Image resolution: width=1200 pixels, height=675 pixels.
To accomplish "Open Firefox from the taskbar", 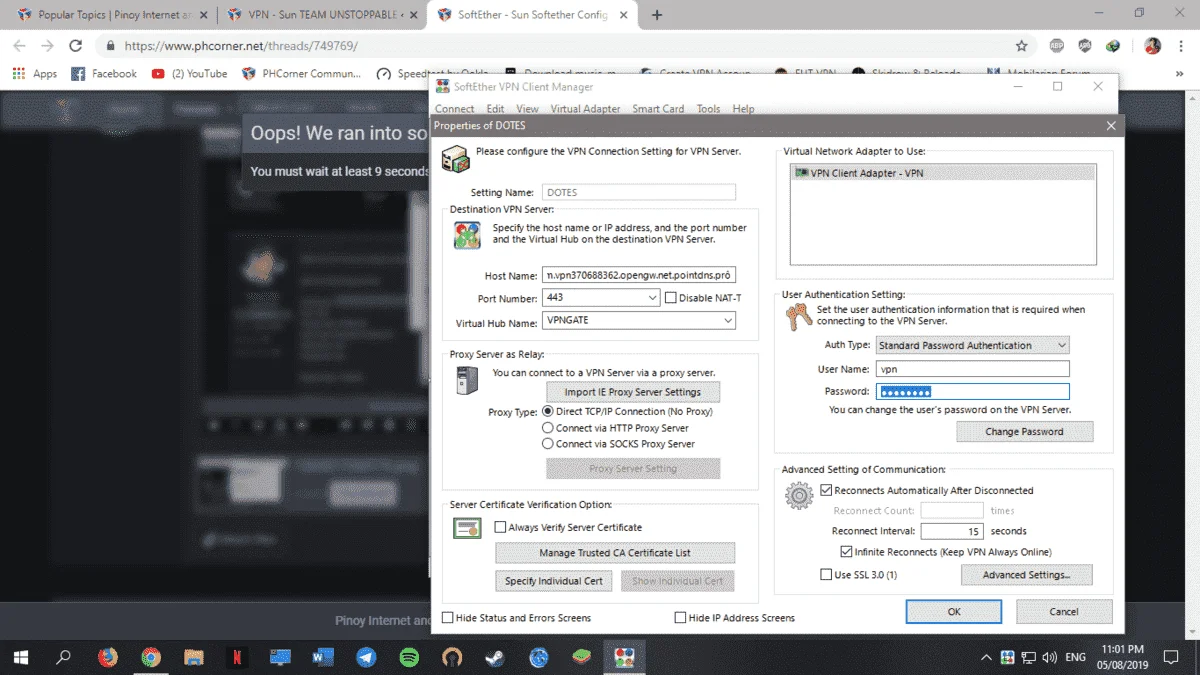I will pyautogui.click(x=107, y=657).
